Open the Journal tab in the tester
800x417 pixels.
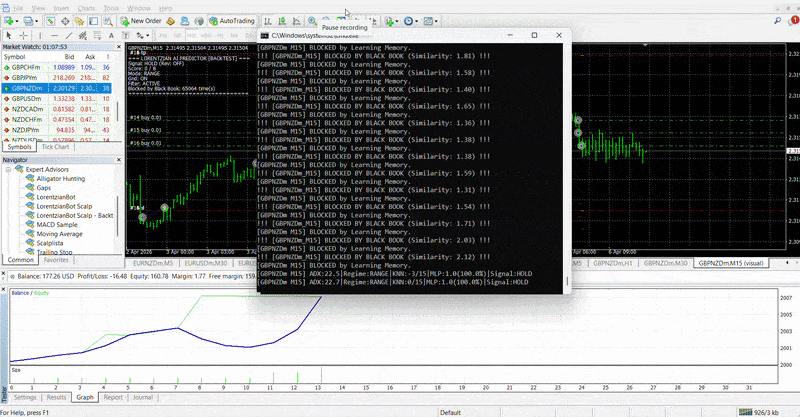click(x=142, y=397)
